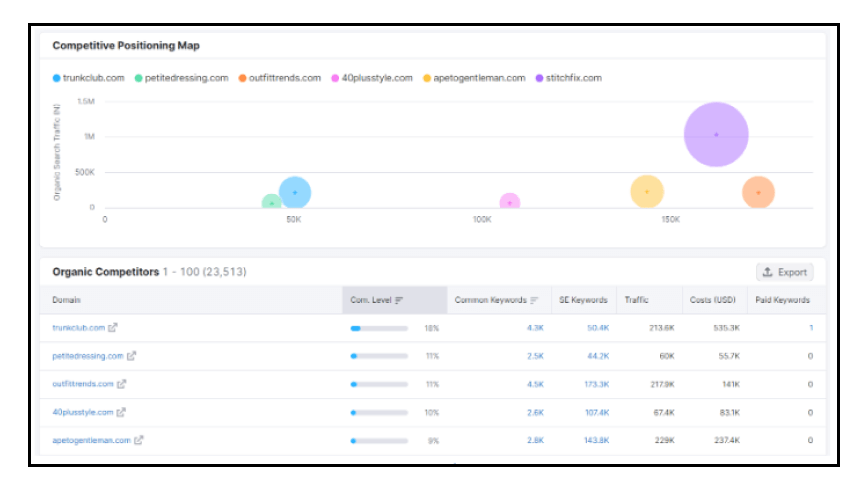Viewport: 867px width, 489px height.
Task: Click the sort icon in Common Keywords header
Action: coord(534,300)
